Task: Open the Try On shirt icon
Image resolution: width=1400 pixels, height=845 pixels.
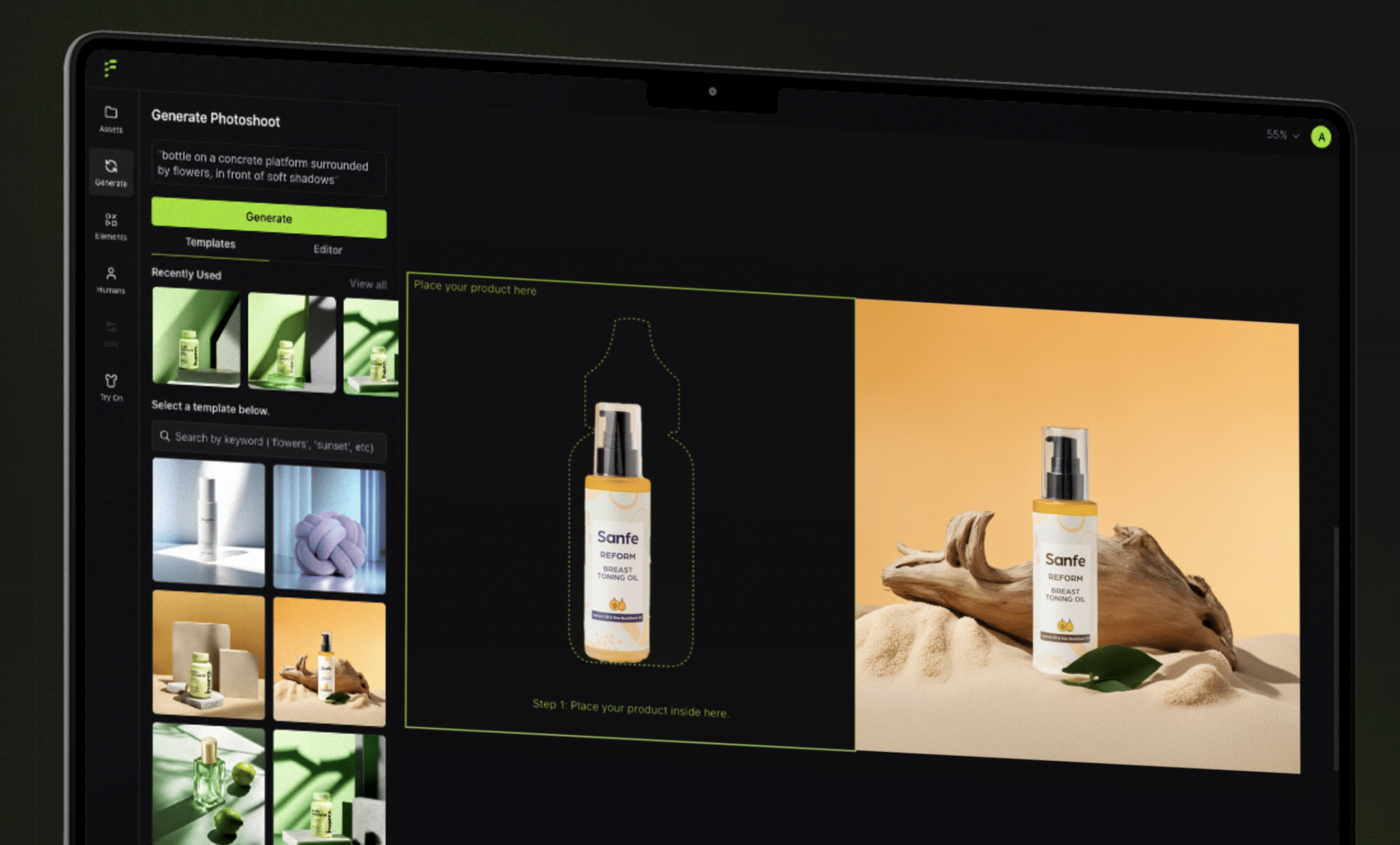Action: point(111,381)
